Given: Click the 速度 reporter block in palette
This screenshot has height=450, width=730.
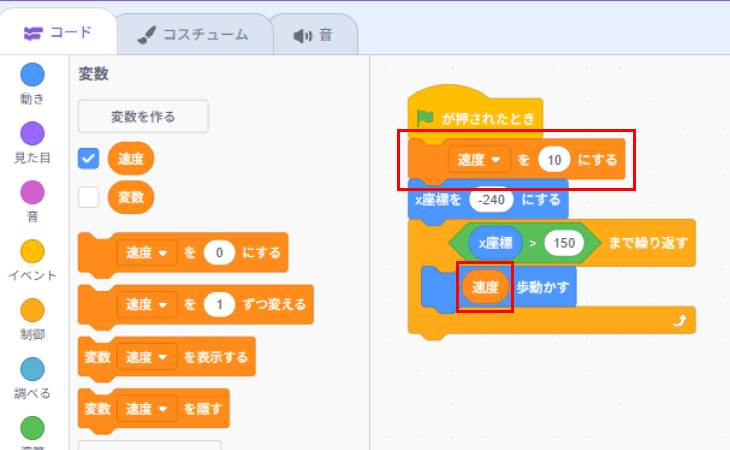Looking at the screenshot, I should click(x=131, y=159).
